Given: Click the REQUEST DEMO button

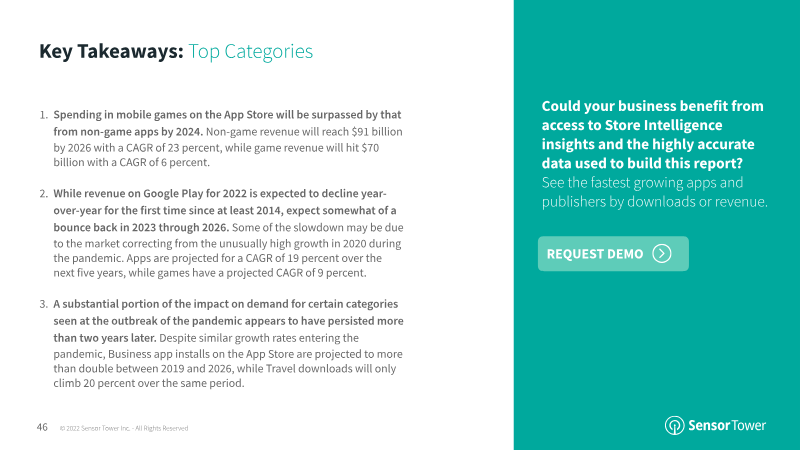Looking at the screenshot, I should pos(613,254).
